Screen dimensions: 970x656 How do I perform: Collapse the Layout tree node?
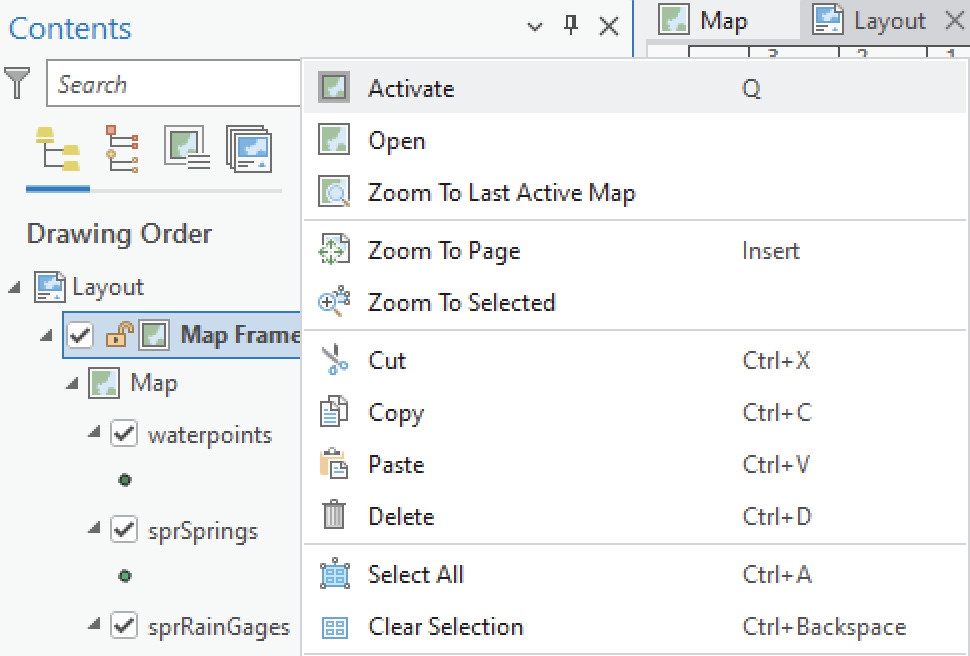point(14,288)
